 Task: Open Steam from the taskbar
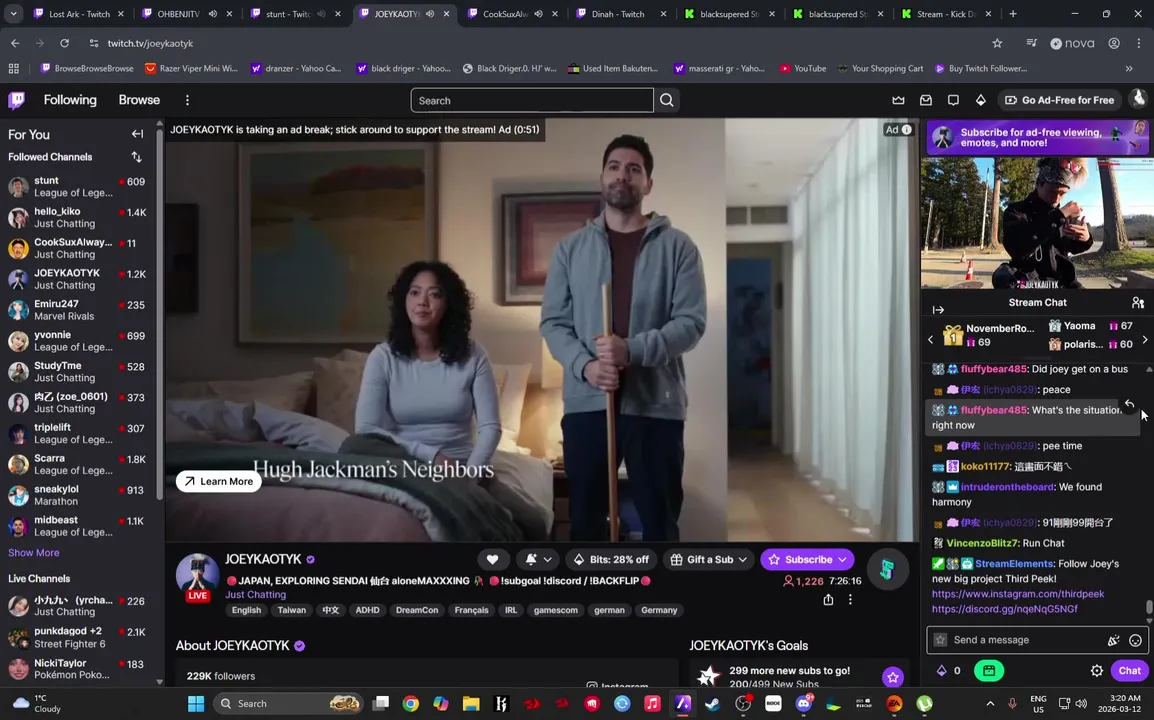click(712, 704)
